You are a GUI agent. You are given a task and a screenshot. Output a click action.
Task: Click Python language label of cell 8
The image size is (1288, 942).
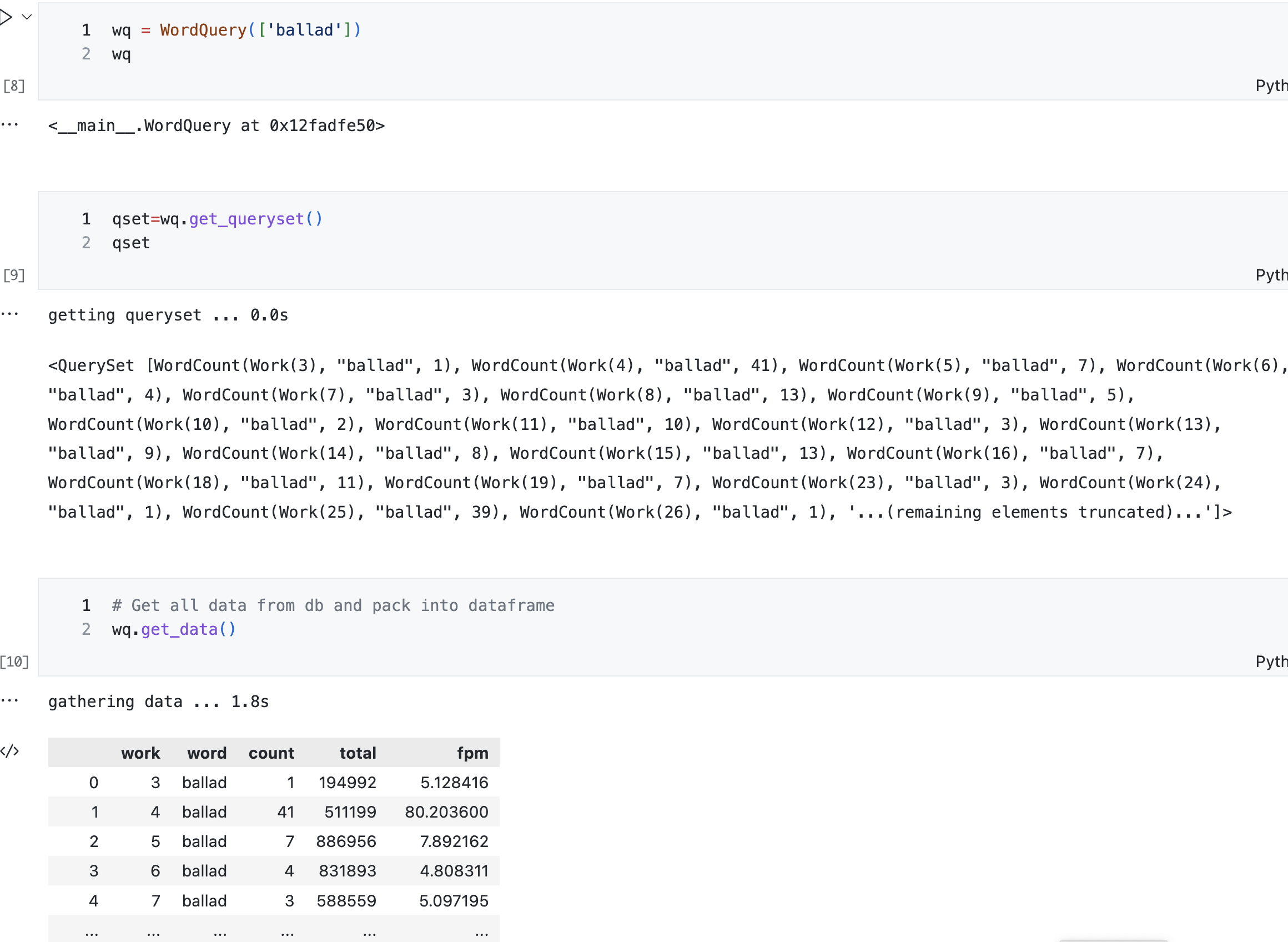click(1271, 86)
